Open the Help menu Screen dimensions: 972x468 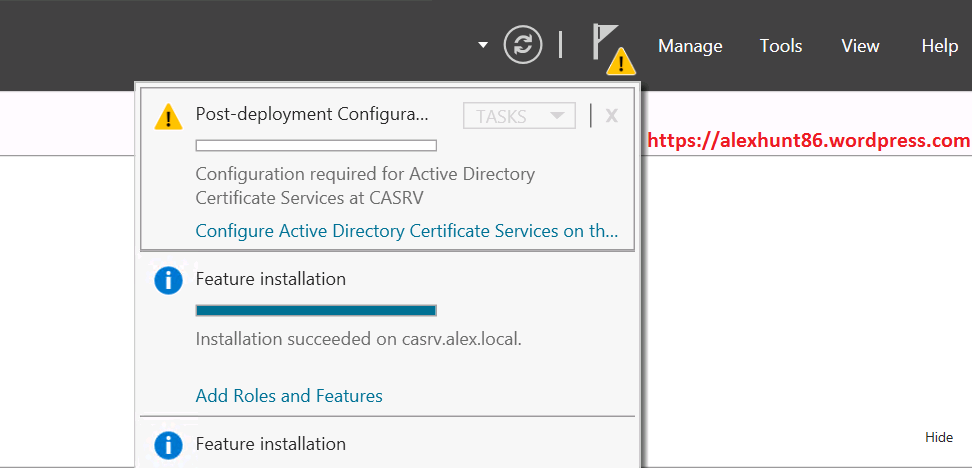939,46
